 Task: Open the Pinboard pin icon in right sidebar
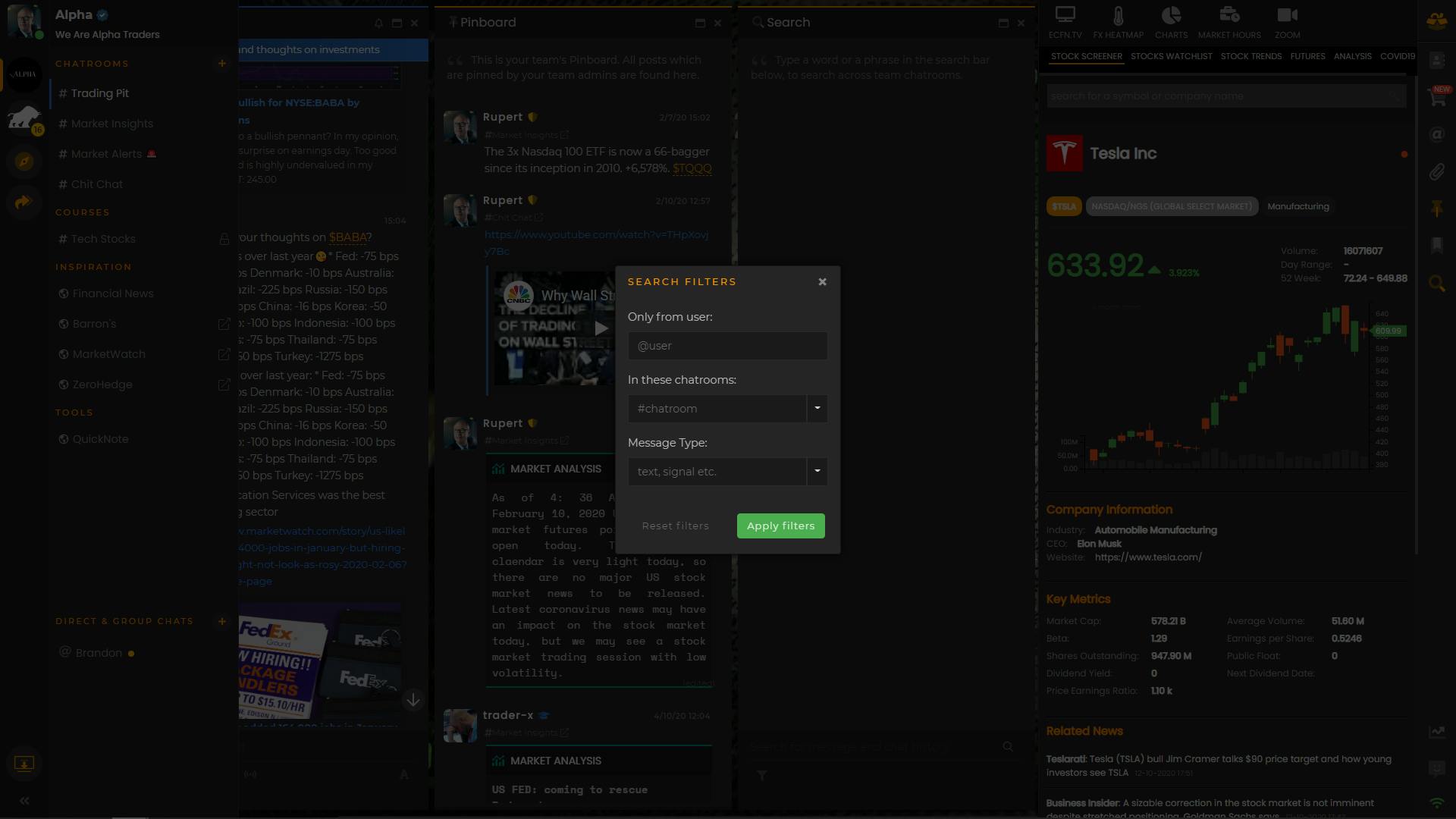click(x=1437, y=209)
